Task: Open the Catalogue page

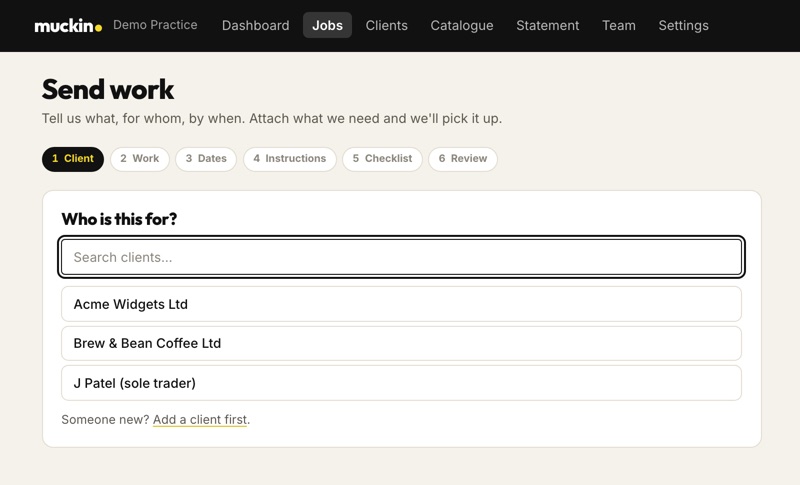Action: [x=462, y=25]
